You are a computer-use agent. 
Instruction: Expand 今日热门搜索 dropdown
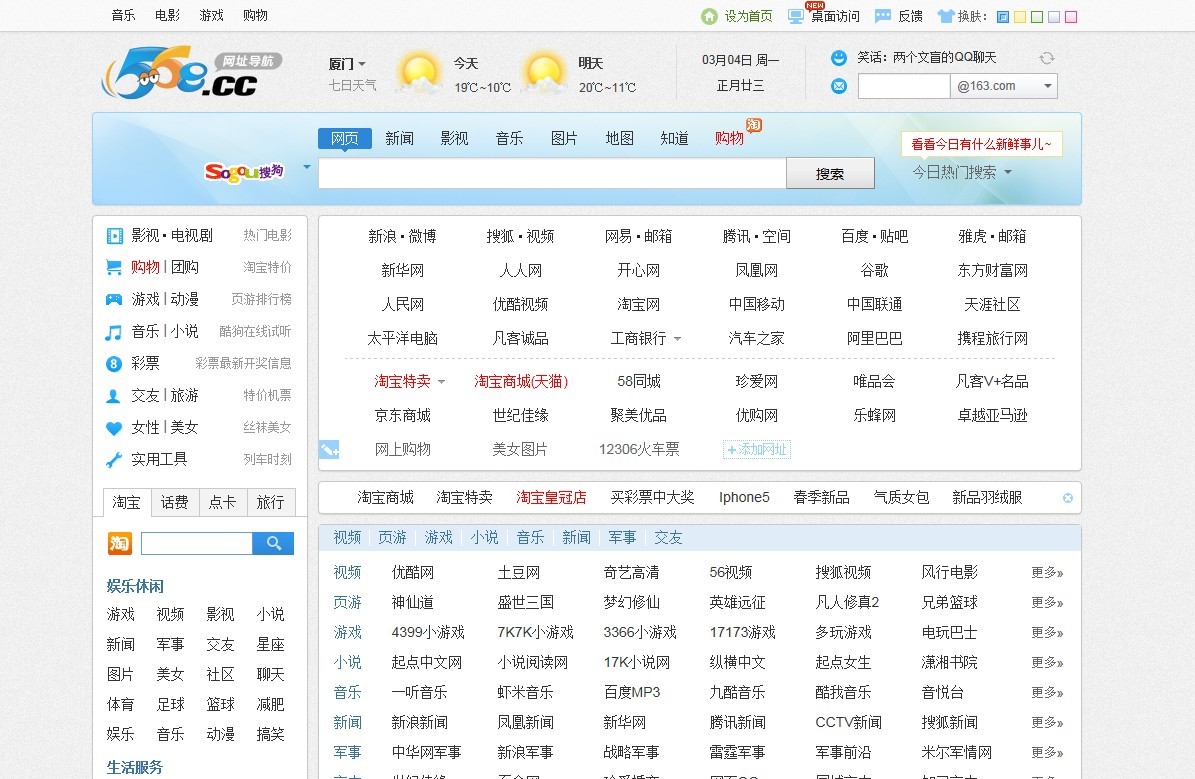pos(962,172)
